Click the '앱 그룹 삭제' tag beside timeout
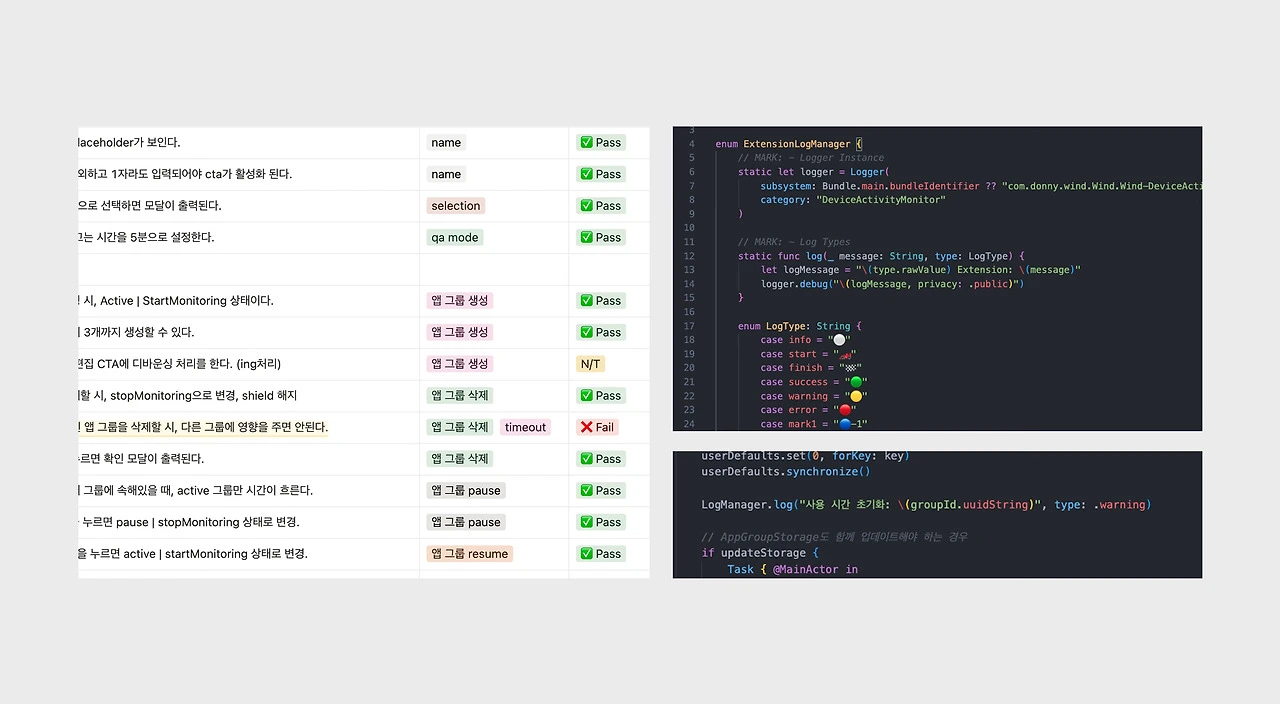Screen dimensions: 1280x704 (x=460, y=427)
